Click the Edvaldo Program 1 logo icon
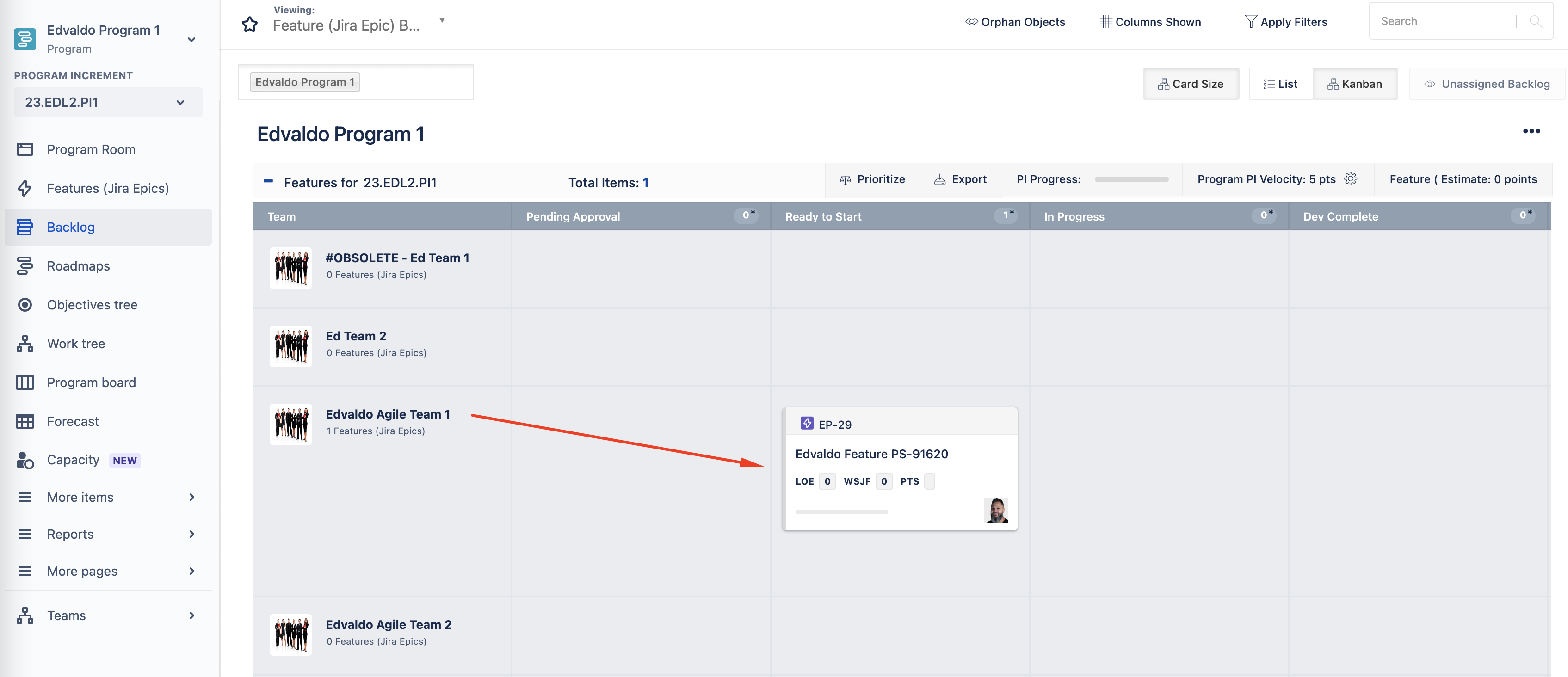This screenshot has height=677, width=1568. [x=25, y=39]
